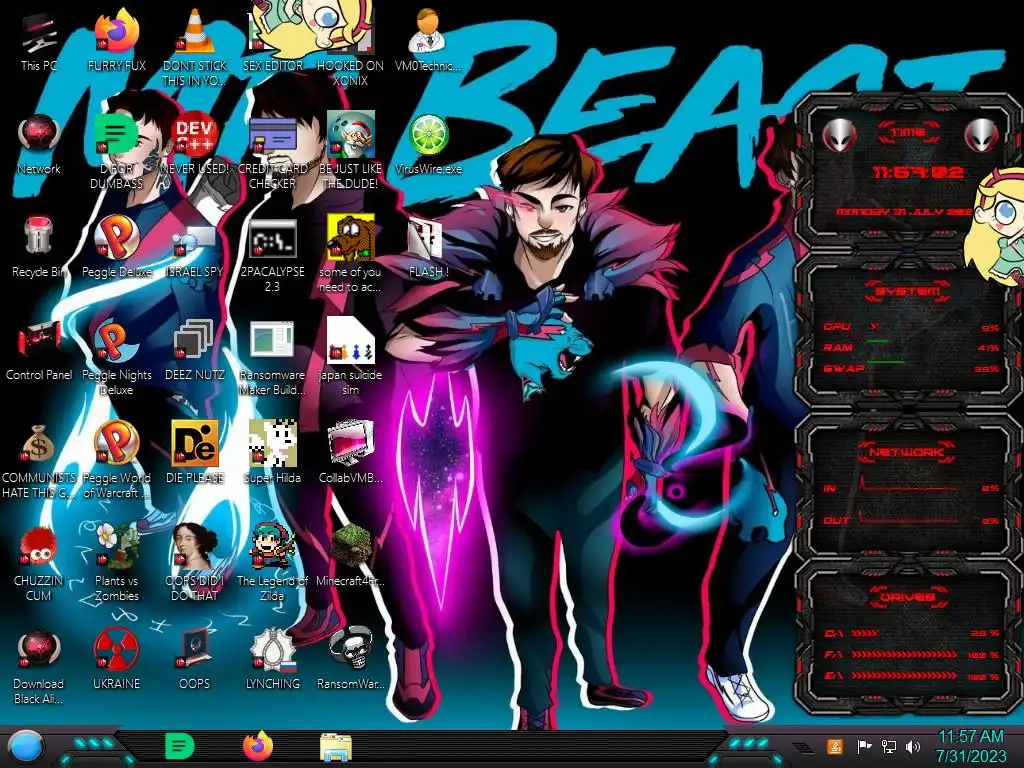
Task: Click the CPU usage row in widget
Action: coord(912,327)
